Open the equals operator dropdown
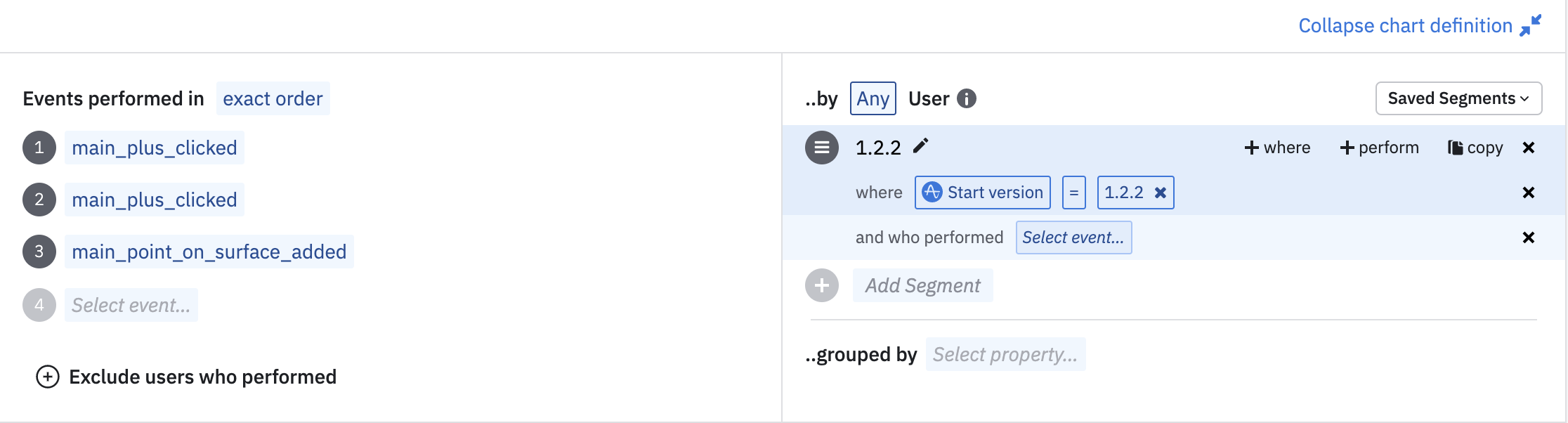Screen dimensions: 1568x423 (1073, 193)
